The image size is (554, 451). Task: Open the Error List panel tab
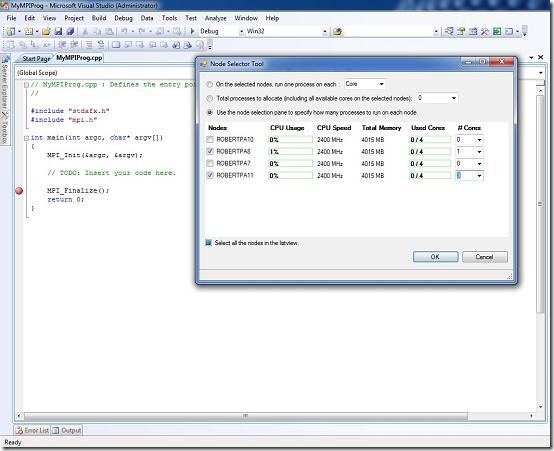click(32, 430)
